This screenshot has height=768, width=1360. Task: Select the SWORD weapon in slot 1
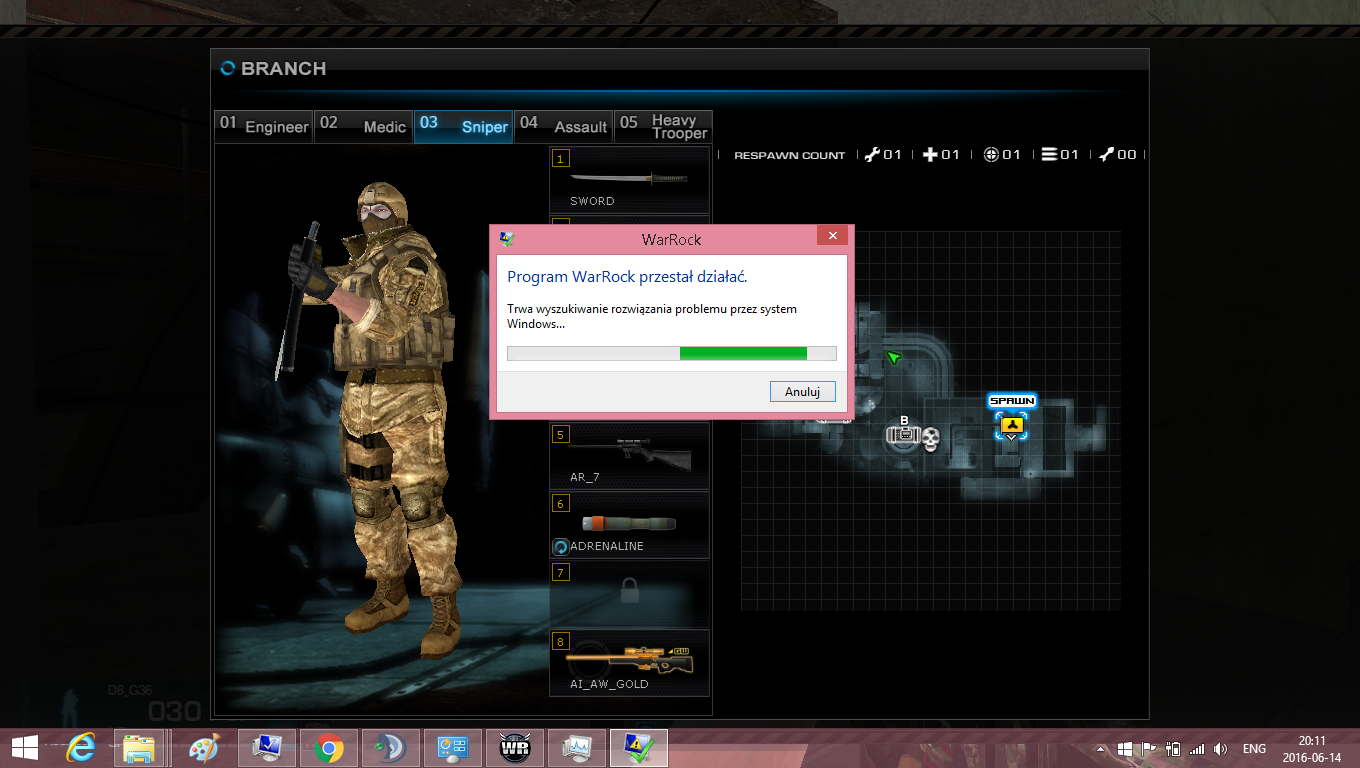pos(630,179)
